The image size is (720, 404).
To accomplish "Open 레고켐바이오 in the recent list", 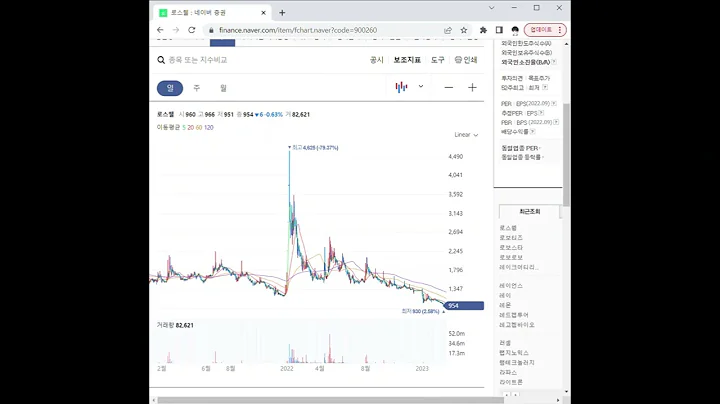I will pyautogui.click(x=517, y=325).
